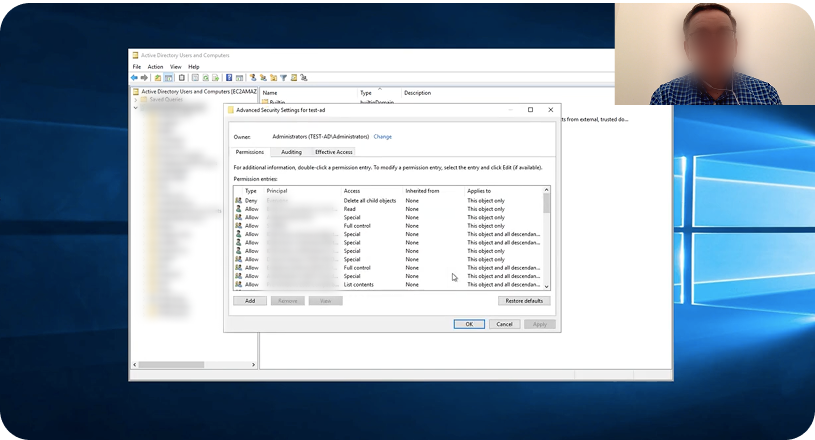Toggle the Show/Hide action pane icon

pos(239,78)
